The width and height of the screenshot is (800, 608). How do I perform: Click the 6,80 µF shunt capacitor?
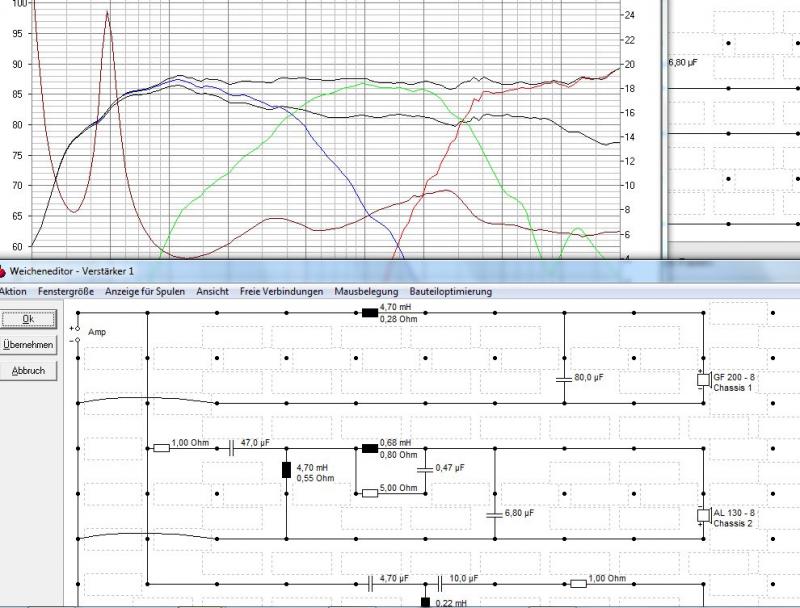tap(494, 515)
